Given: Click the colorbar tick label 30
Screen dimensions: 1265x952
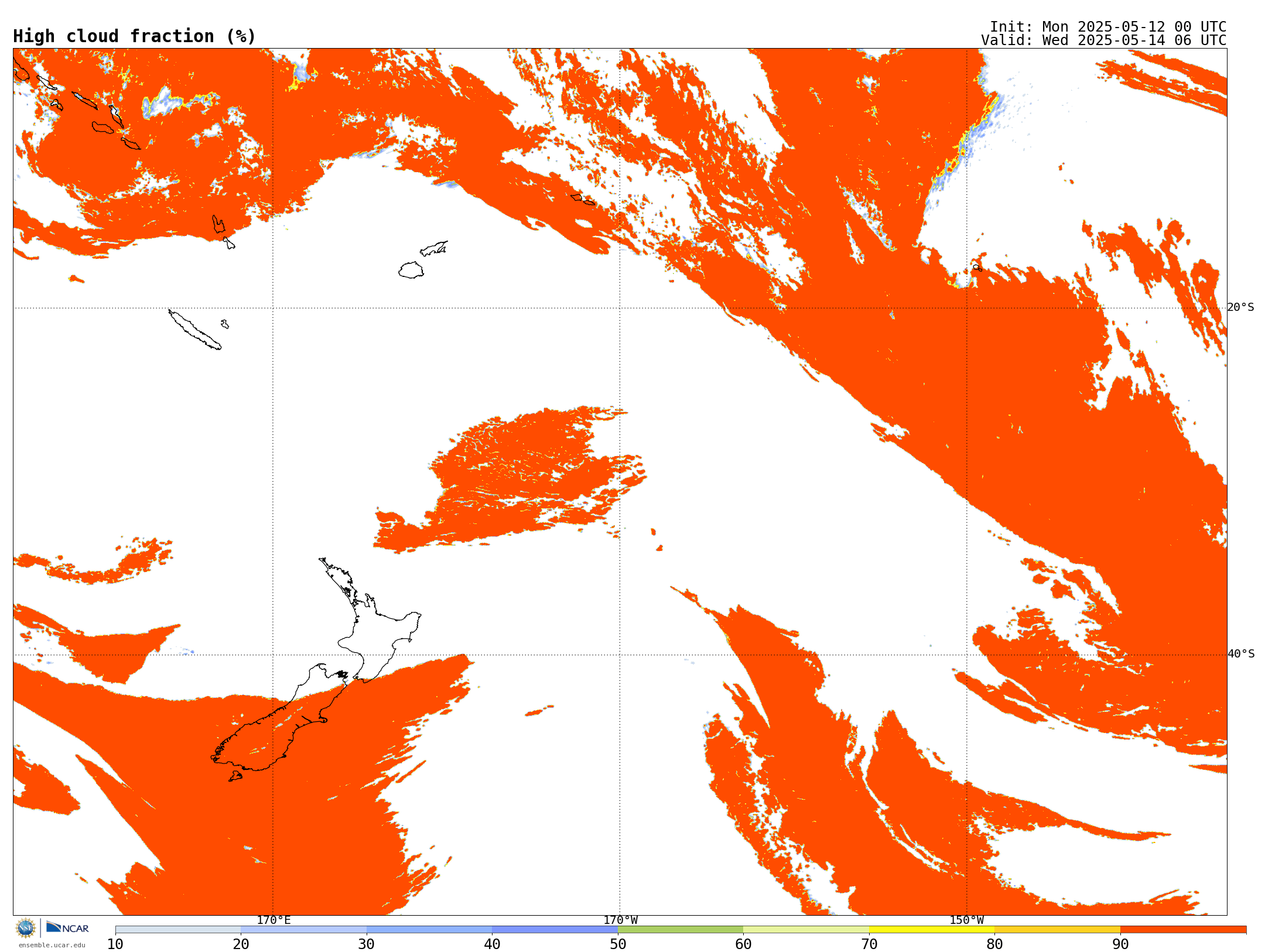Looking at the screenshot, I should coord(367,944).
